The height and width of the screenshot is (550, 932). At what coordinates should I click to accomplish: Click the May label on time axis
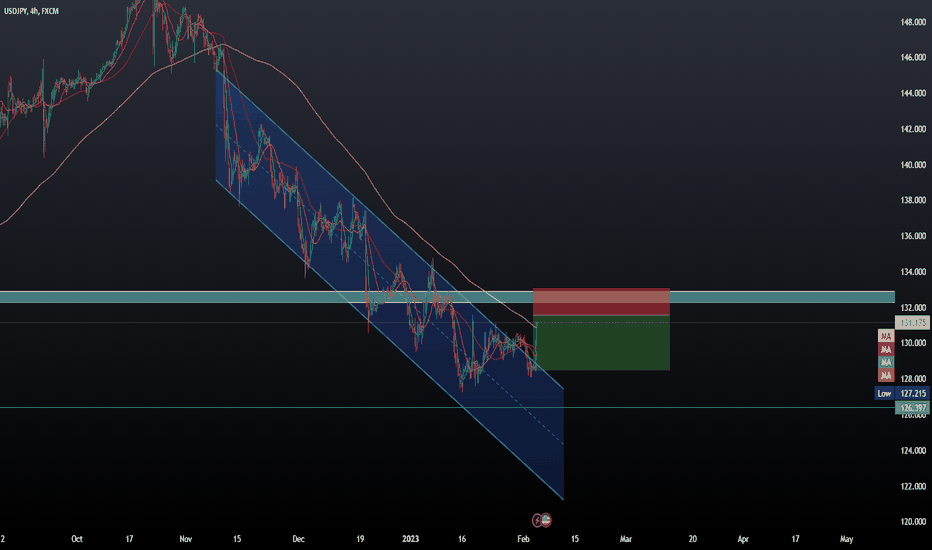point(846,539)
